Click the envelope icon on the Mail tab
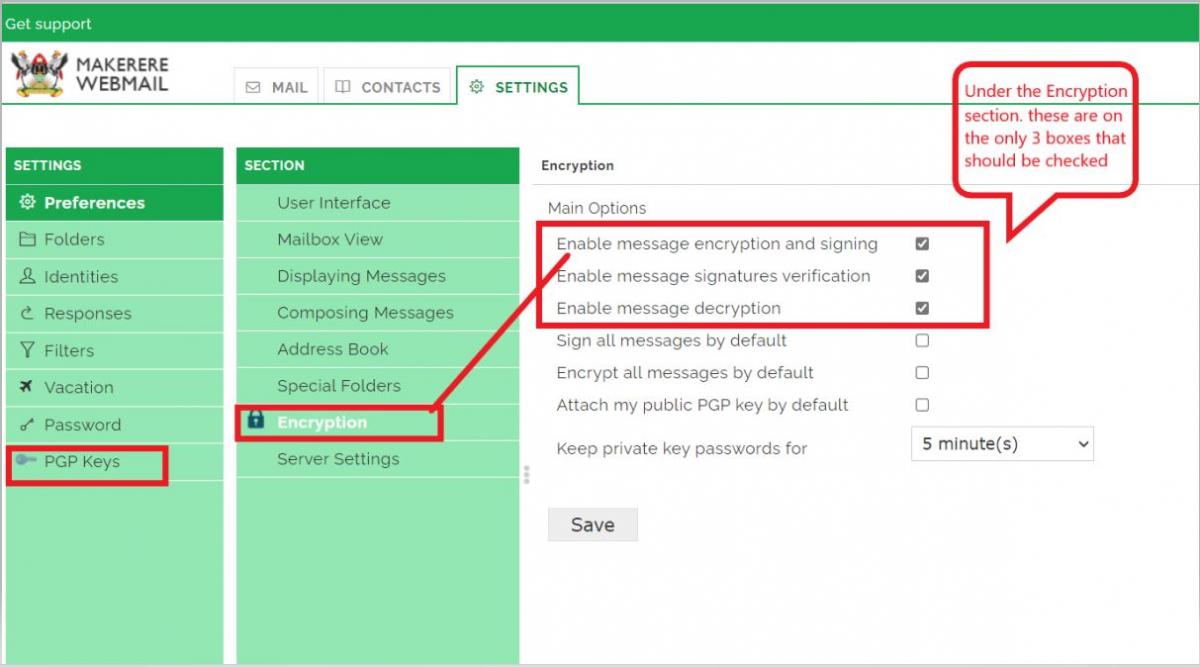Screen dimensions: 1200x667 coord(253,87)
